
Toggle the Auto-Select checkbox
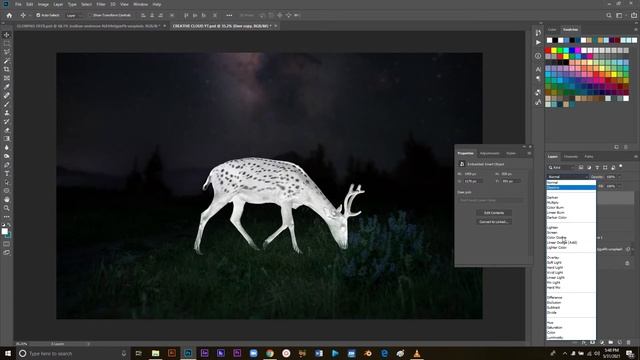pyautogui.click(x=38, y=15)
